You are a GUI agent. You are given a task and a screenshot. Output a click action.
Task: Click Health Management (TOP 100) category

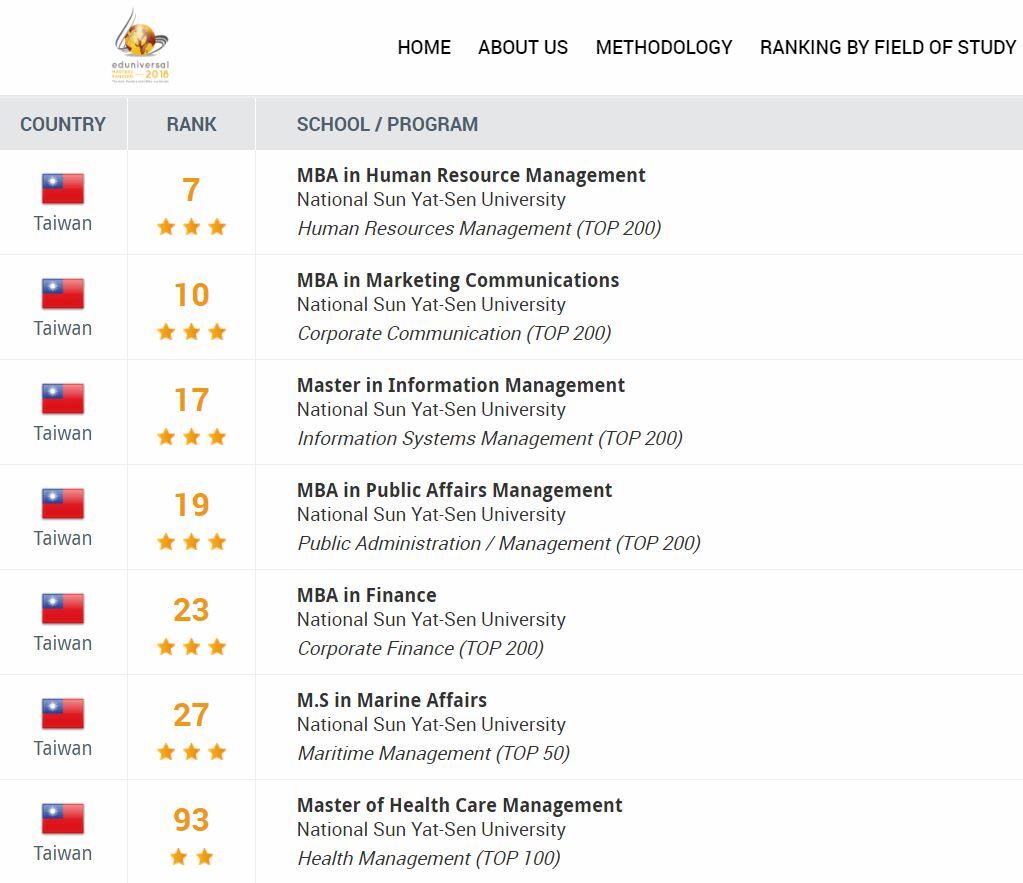point(429,859)
